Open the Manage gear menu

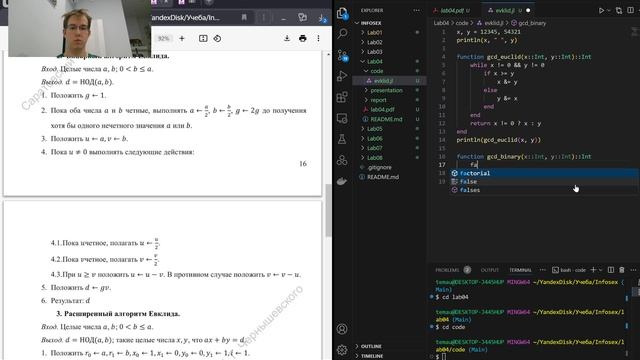coord(342,349)
